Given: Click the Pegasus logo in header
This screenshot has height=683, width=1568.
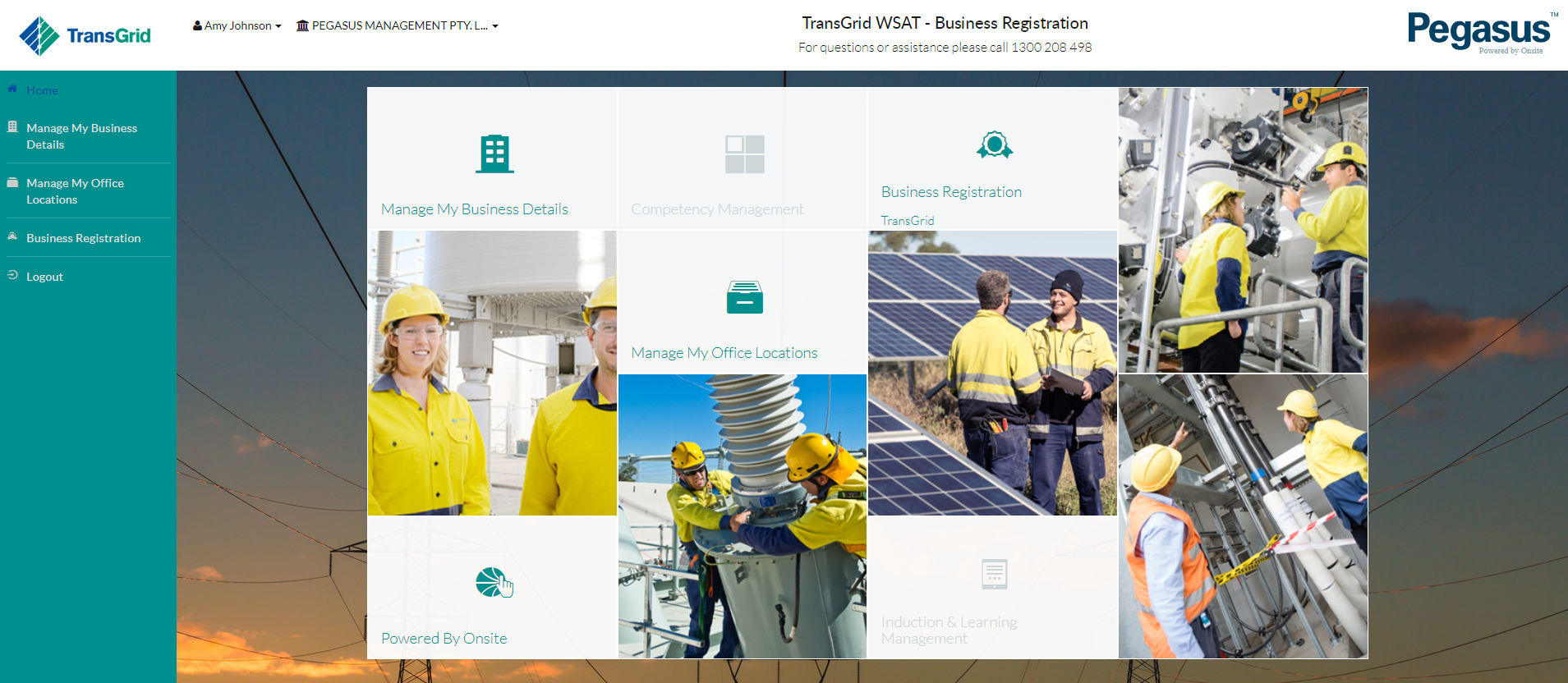Looking at the screenshot, I should [x=1482, y=32].
